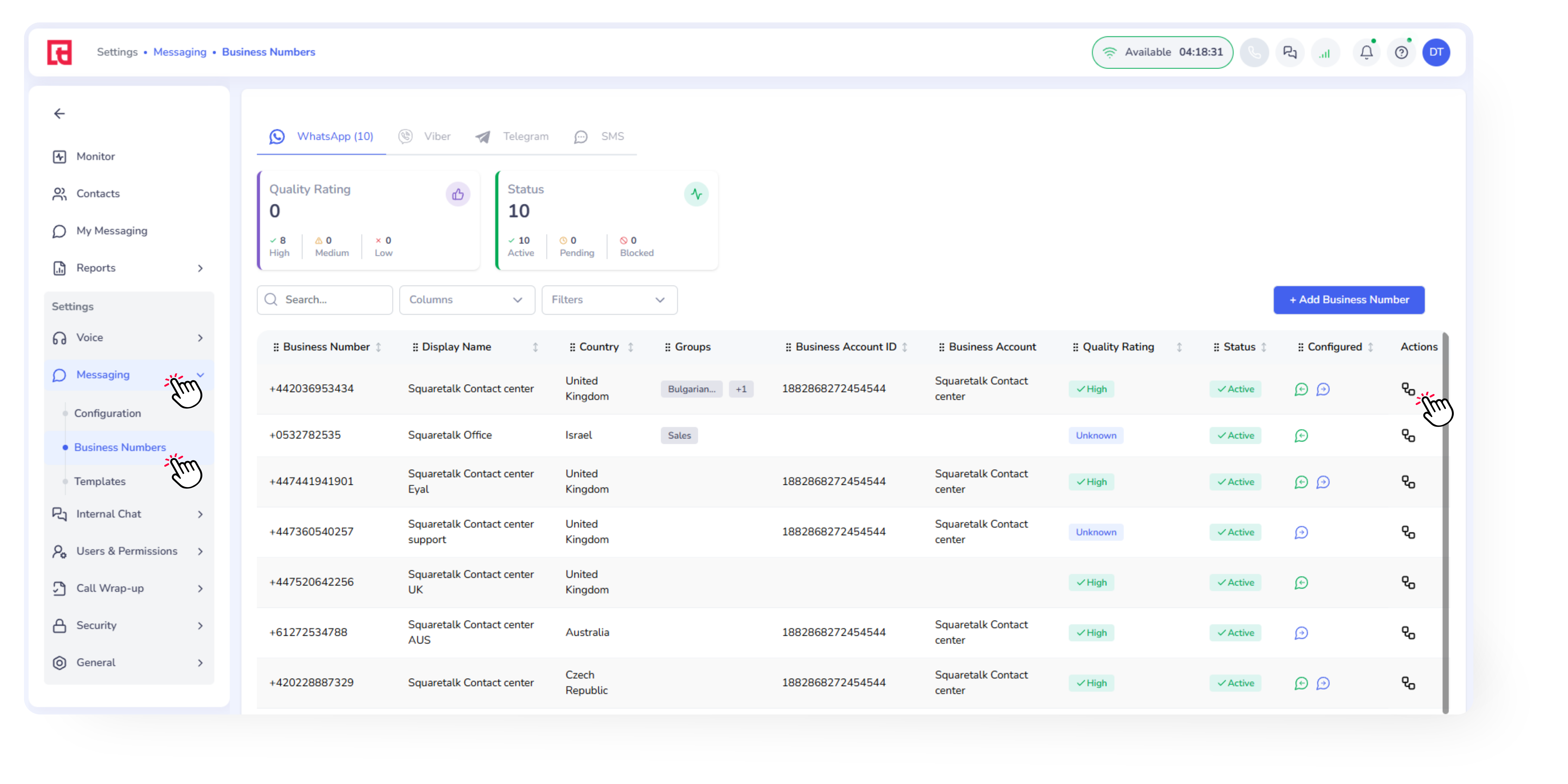
Task: Click the DT user avatar
Action: click(x=1436, y=52)
